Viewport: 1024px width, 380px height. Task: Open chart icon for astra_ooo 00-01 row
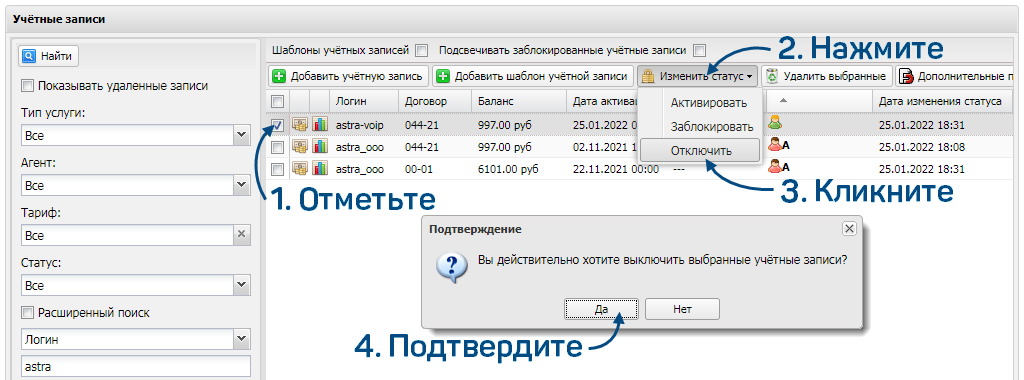tap(320, 168)
